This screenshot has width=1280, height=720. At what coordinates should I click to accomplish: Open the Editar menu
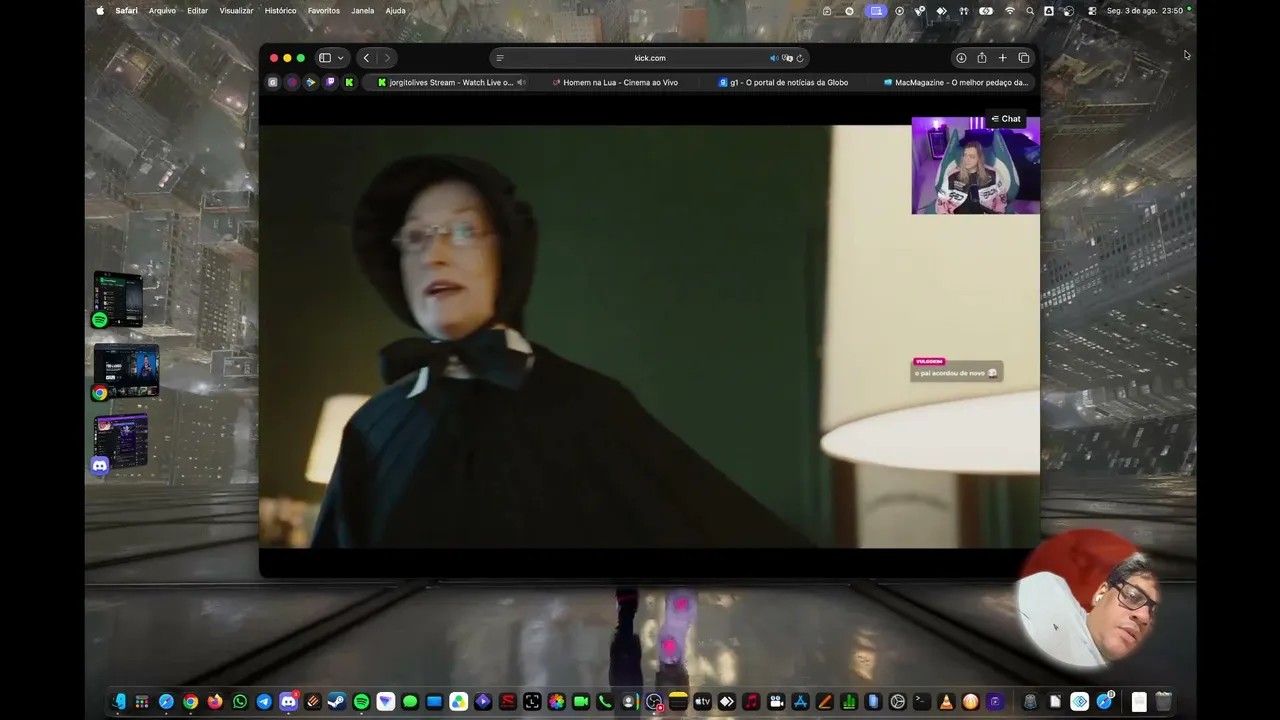click(198, 11)
